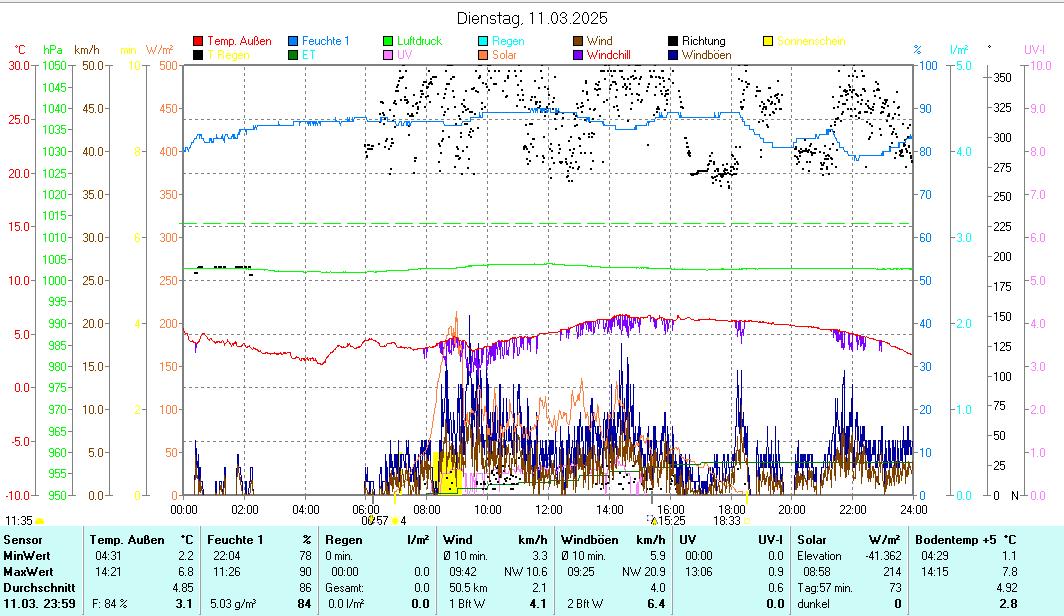This screenshot has height=616, width=1064.
Task: Click the red Temp. Außen legend square
Action: [198, 41]
